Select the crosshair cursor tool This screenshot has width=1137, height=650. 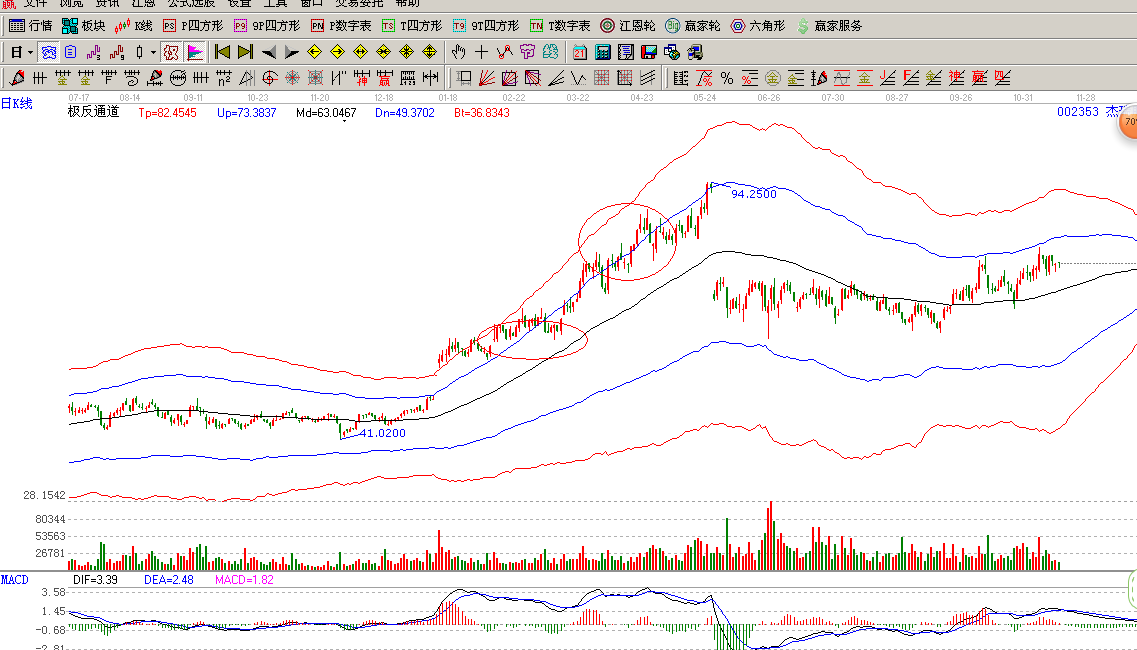pyautogui.click(x=481, y=52)
